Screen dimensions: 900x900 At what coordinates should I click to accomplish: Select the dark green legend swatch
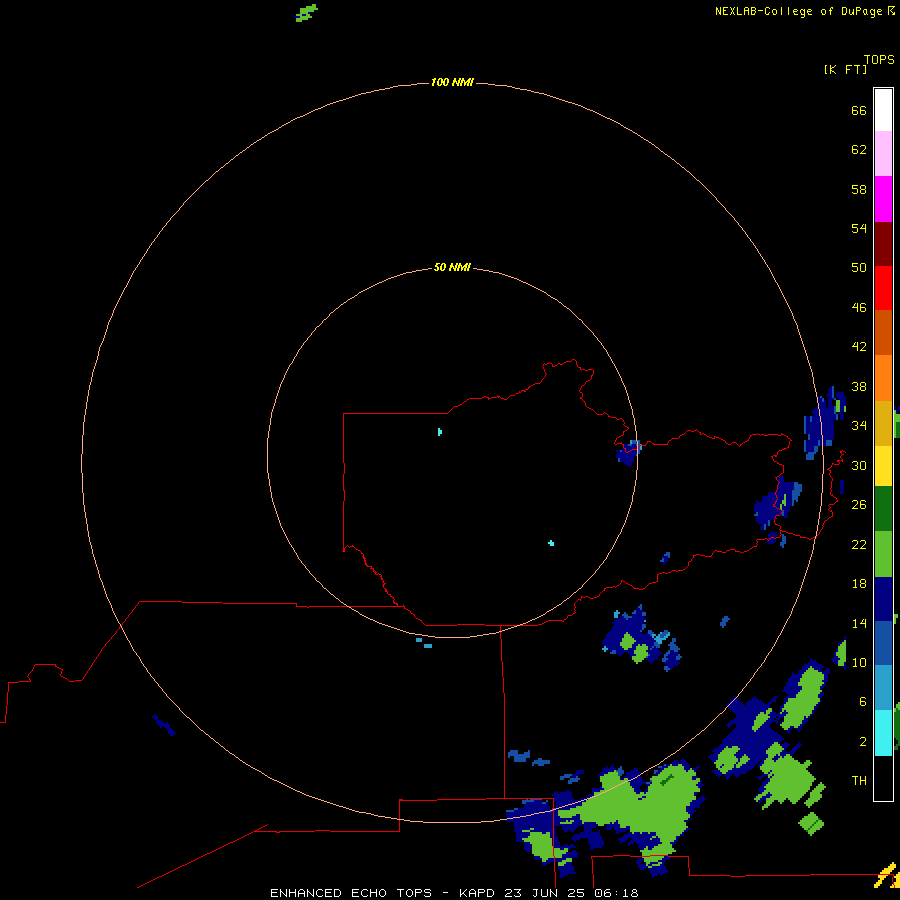pyautogui.click(x=883, y=509)
